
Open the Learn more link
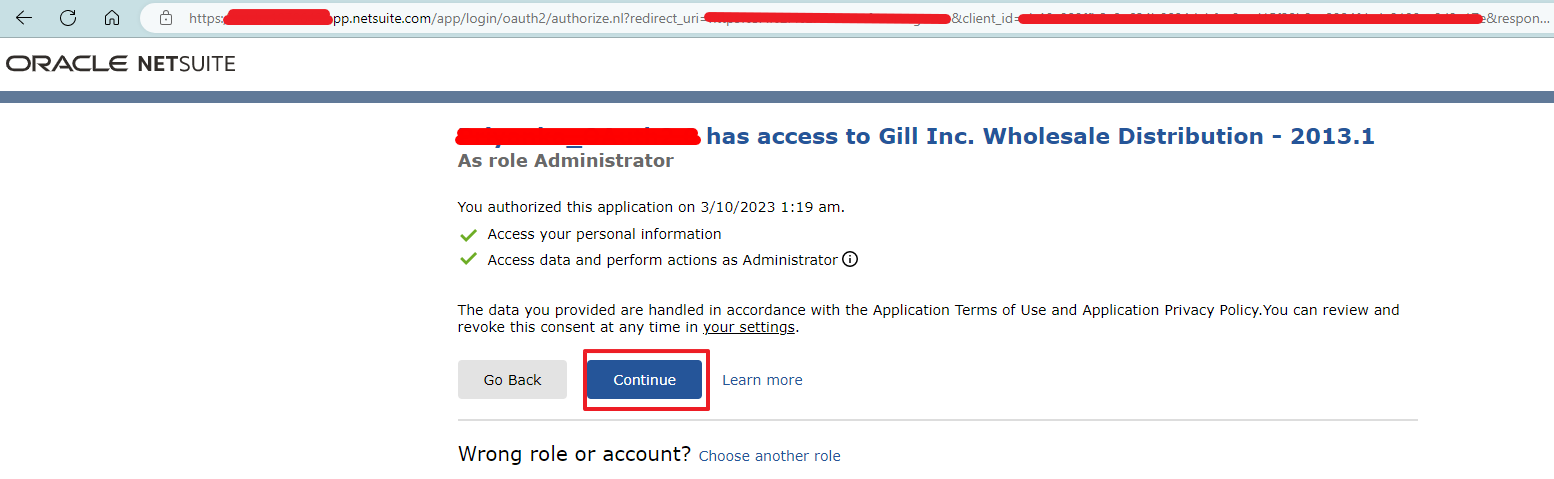[x=762, y=380]
